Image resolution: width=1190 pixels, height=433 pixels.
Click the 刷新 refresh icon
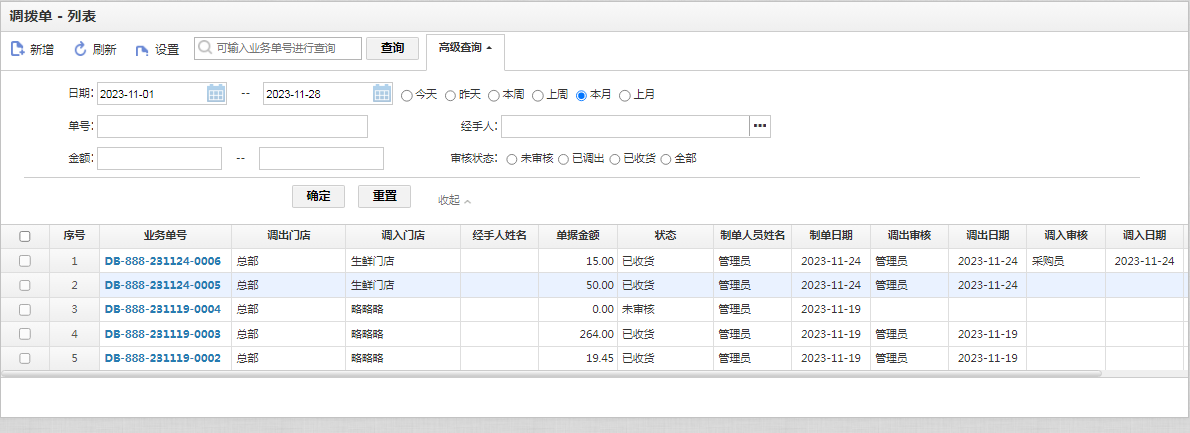pyautogui.click(x=80, y=49)
